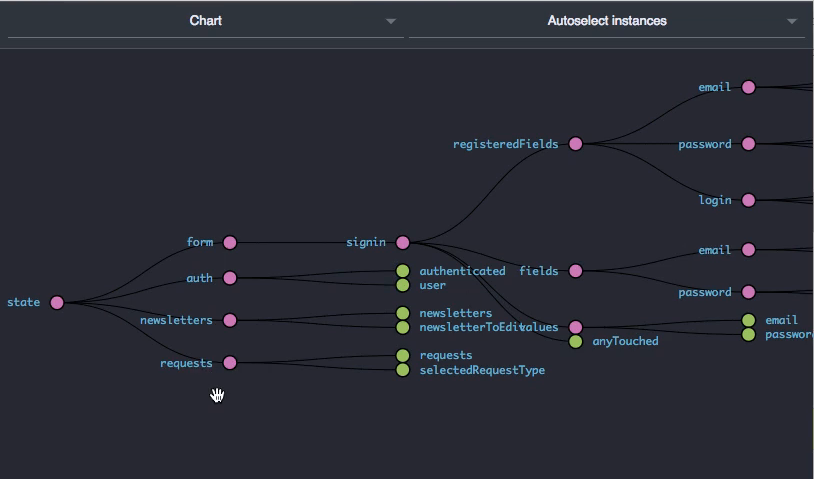Select the fields node circle
The height and width of the screenshot is (479, 814).
pos(575,271)
